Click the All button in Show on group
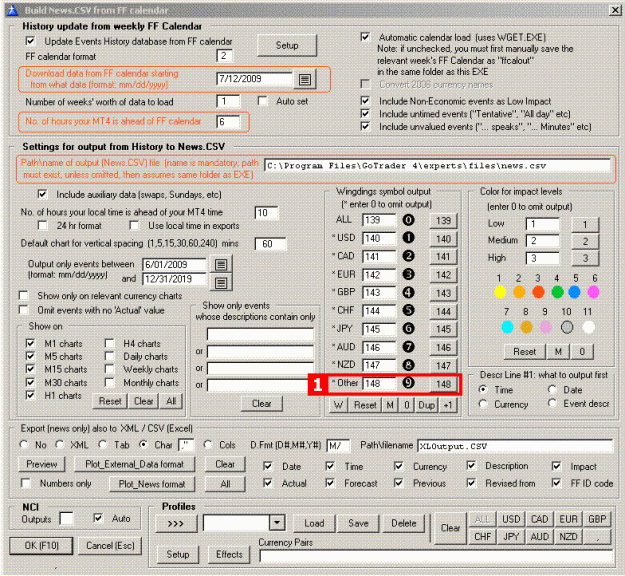The image size is (625, 576). click(171, 401)
